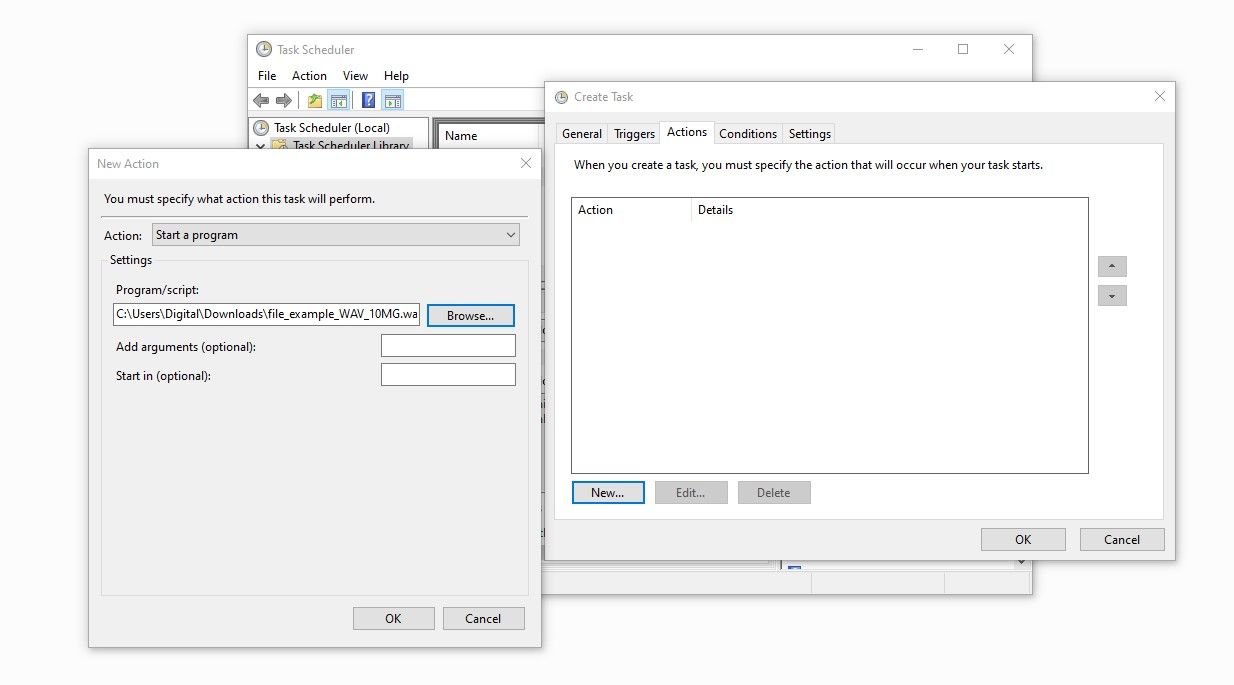Open the Action dropdown showing Start a program
Viewport: 1234px width, 685px height.
tap(336, 235)
